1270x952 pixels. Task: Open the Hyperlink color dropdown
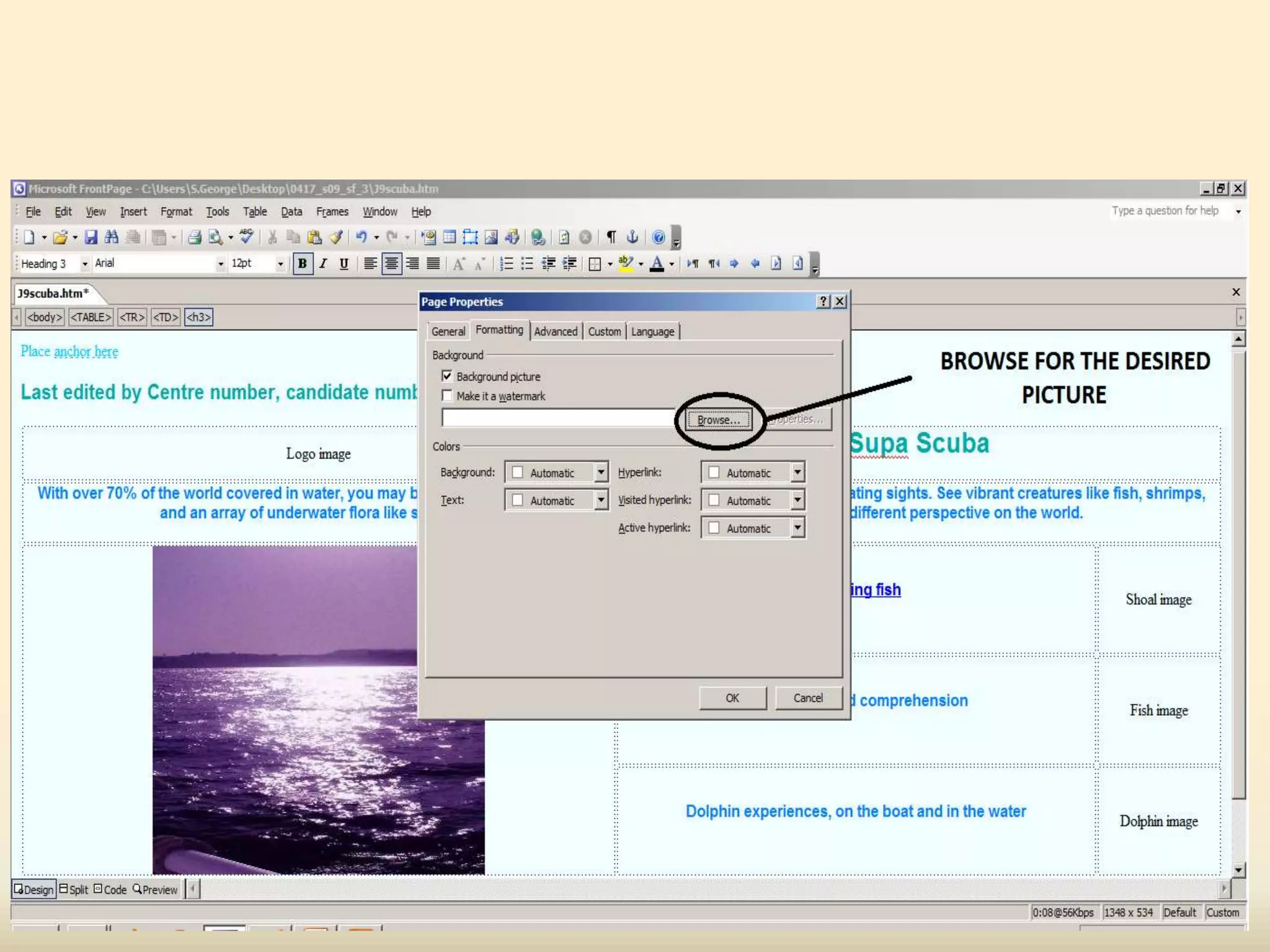797,472
